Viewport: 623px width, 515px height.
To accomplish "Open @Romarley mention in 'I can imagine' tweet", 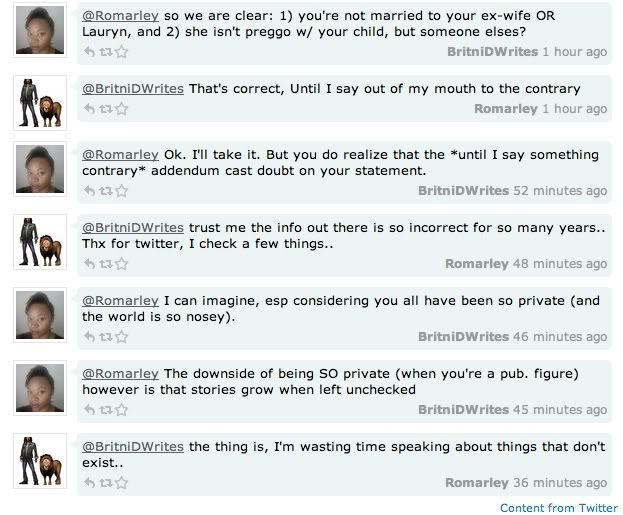I will (120, 301).
